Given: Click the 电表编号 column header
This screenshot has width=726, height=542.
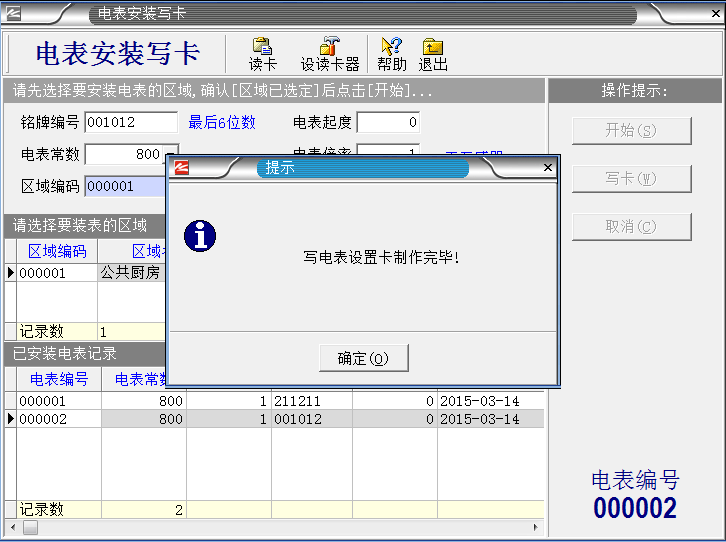Looking at the screenshot, I should coord(58,379).
